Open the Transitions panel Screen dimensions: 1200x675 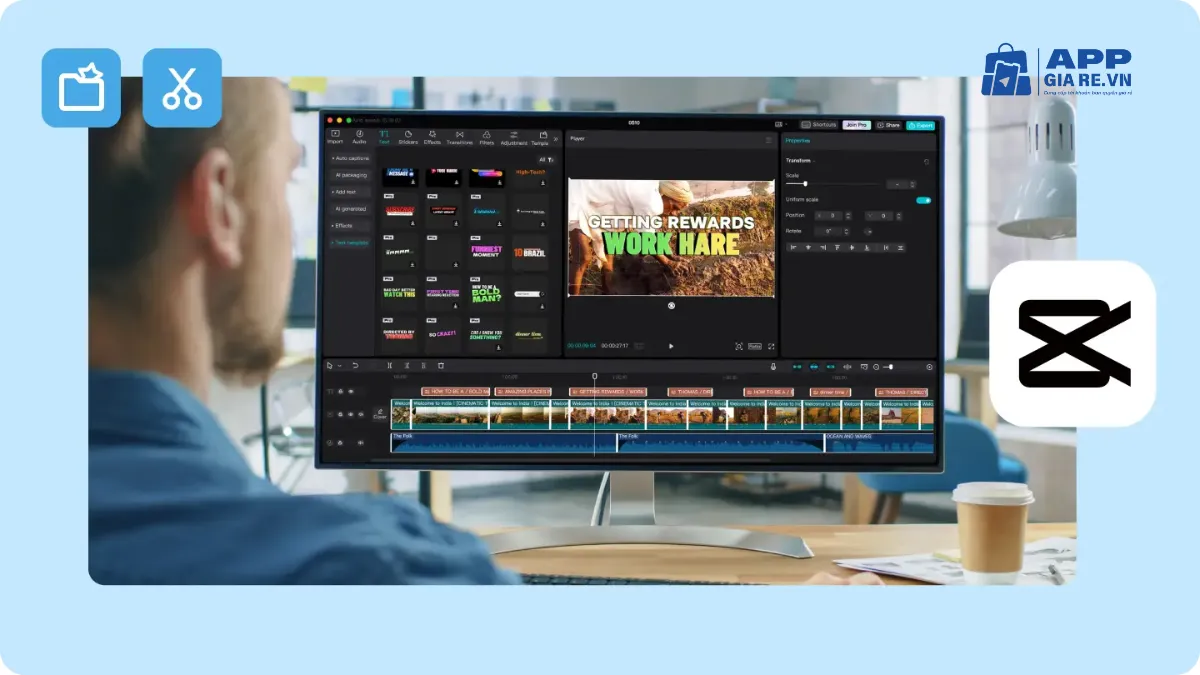460,135
